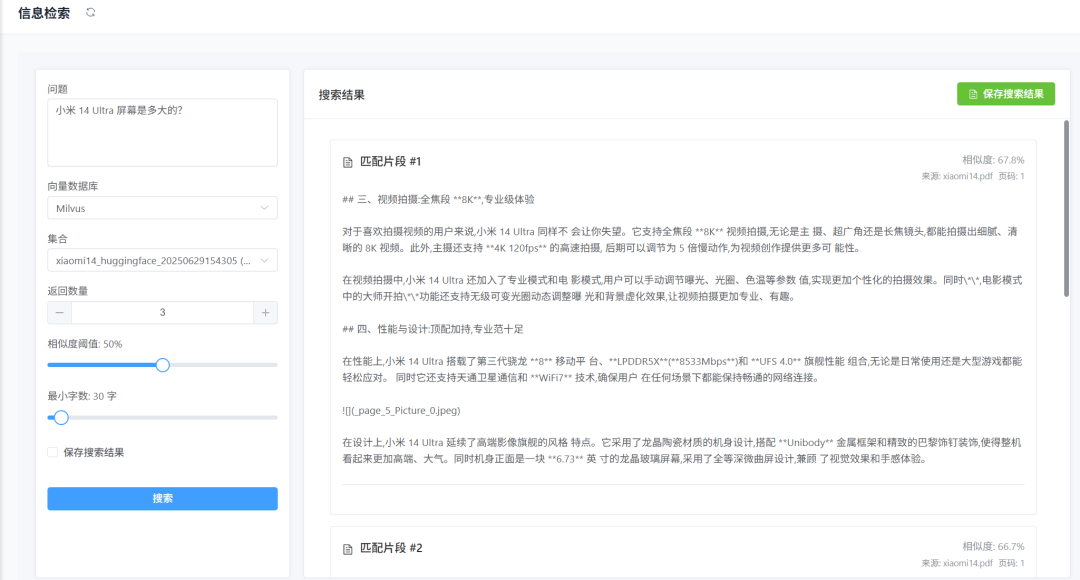
Task: Click the ## 三、视频拍摄 heading line
Action: point(438,200)
